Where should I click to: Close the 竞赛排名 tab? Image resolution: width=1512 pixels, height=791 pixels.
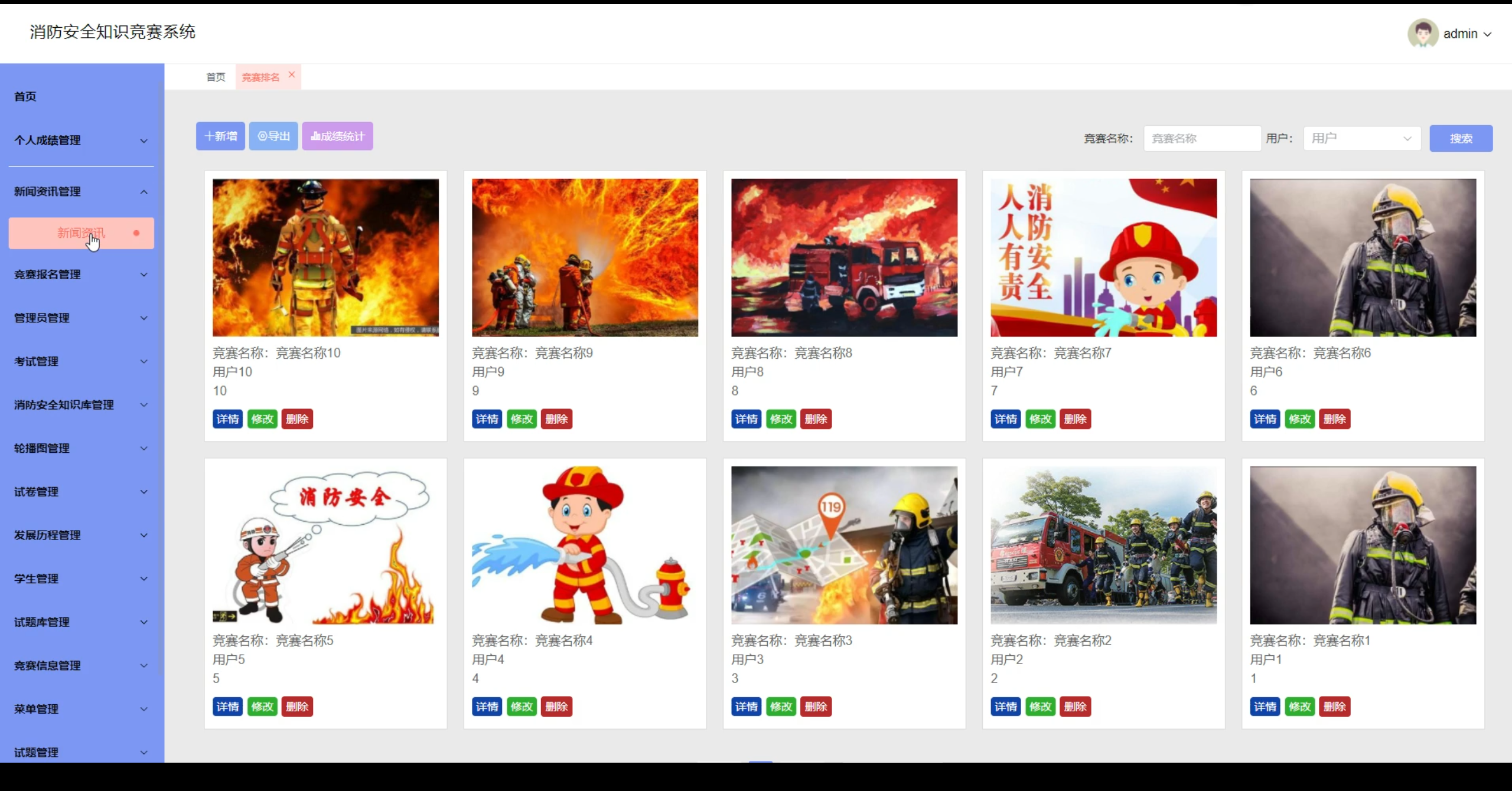[x=292, y=75]
